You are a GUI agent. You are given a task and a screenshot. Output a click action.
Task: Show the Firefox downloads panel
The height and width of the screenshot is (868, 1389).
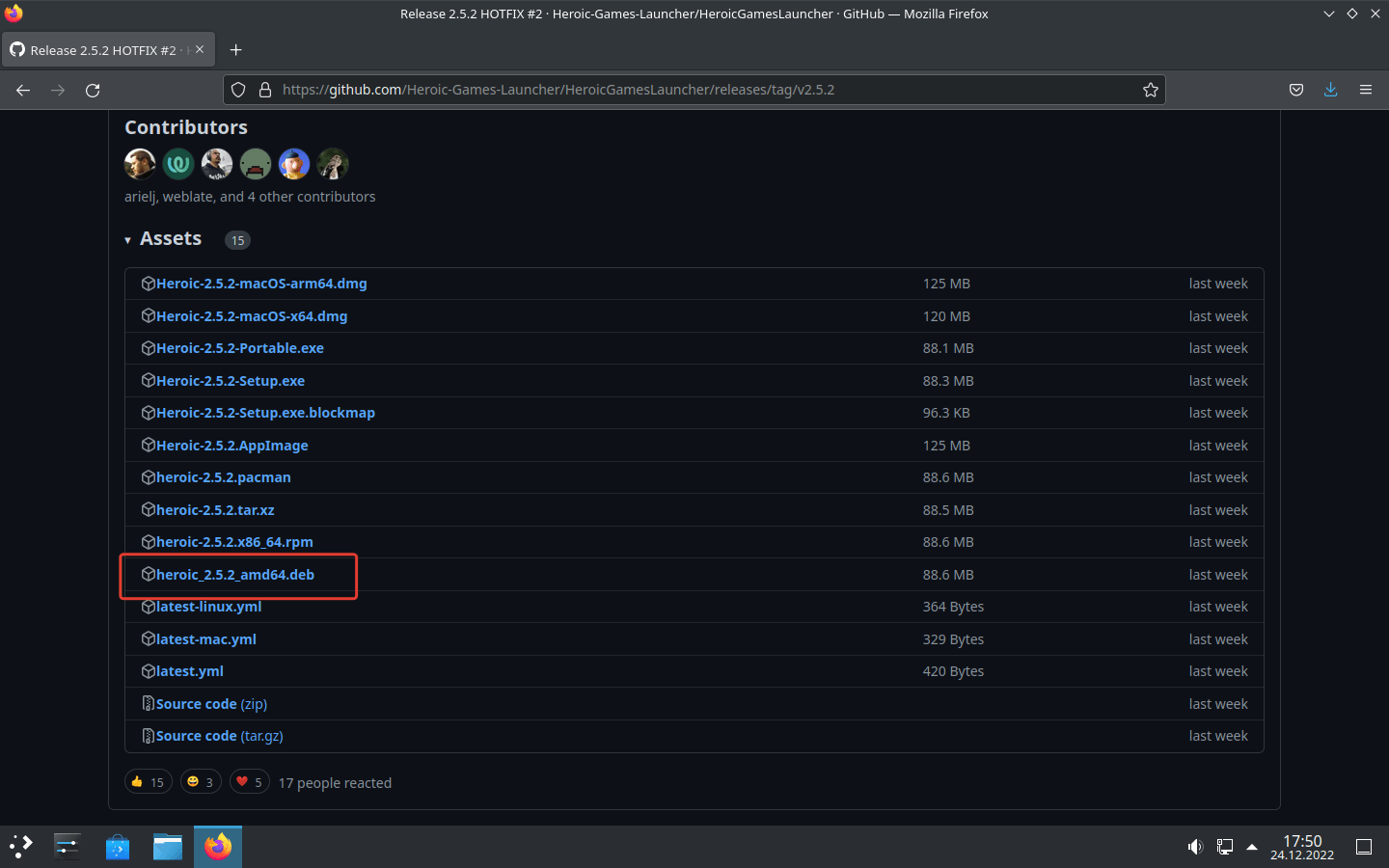[1331, 90]
